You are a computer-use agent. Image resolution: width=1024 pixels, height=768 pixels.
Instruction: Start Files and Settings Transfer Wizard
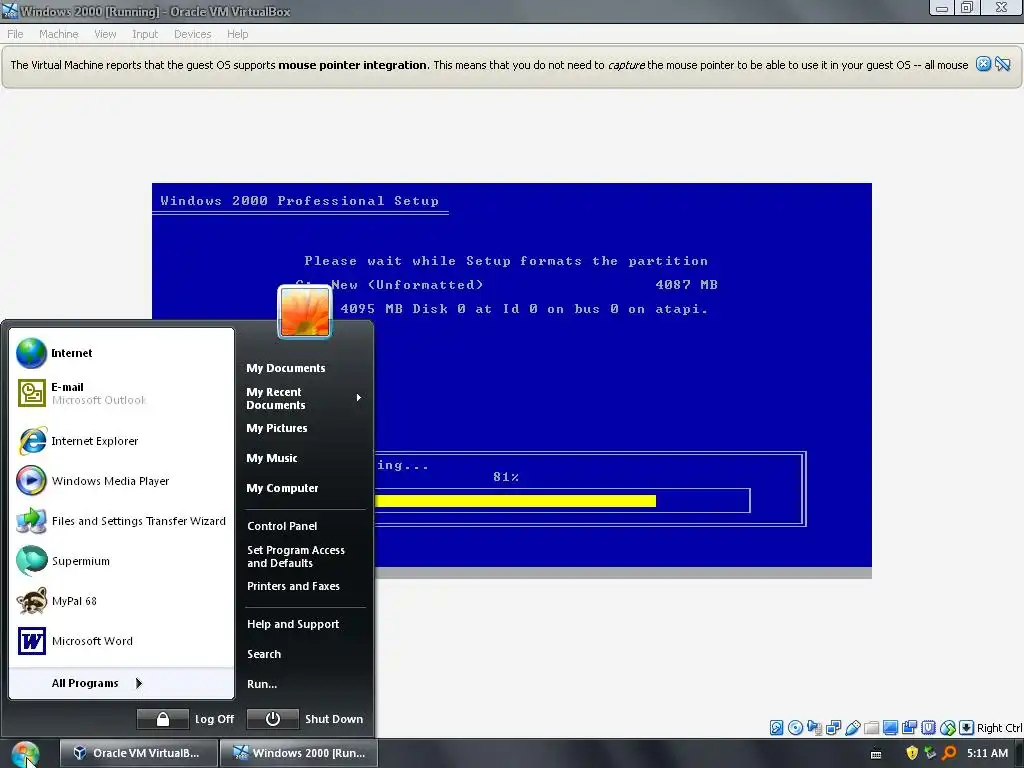[x=122, y=521]
